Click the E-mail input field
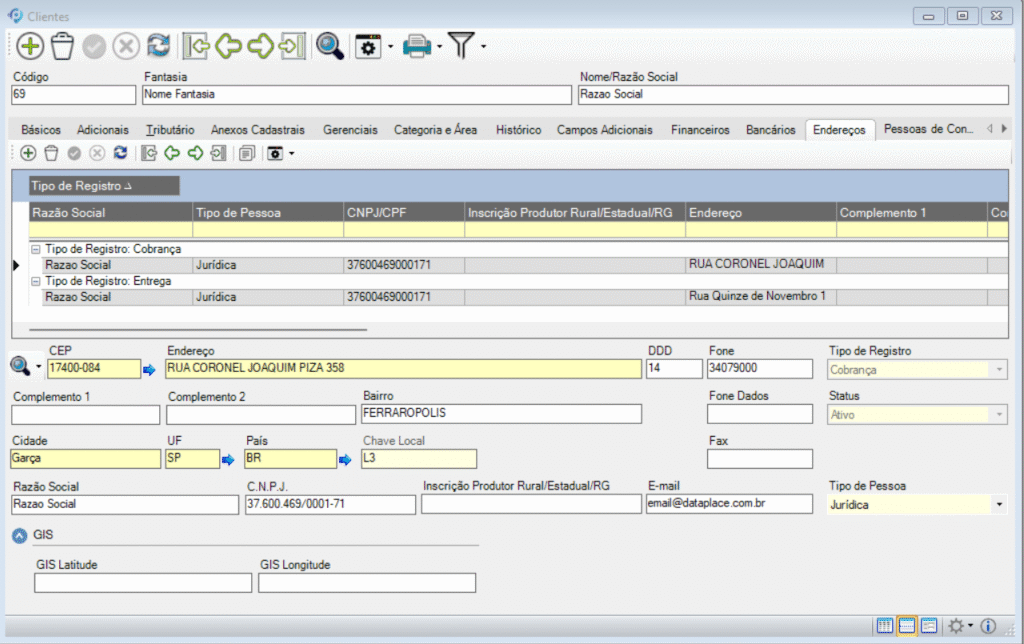Image resolution: width=1024 pixels, height=644 pixels. click(x=728, y=504)
